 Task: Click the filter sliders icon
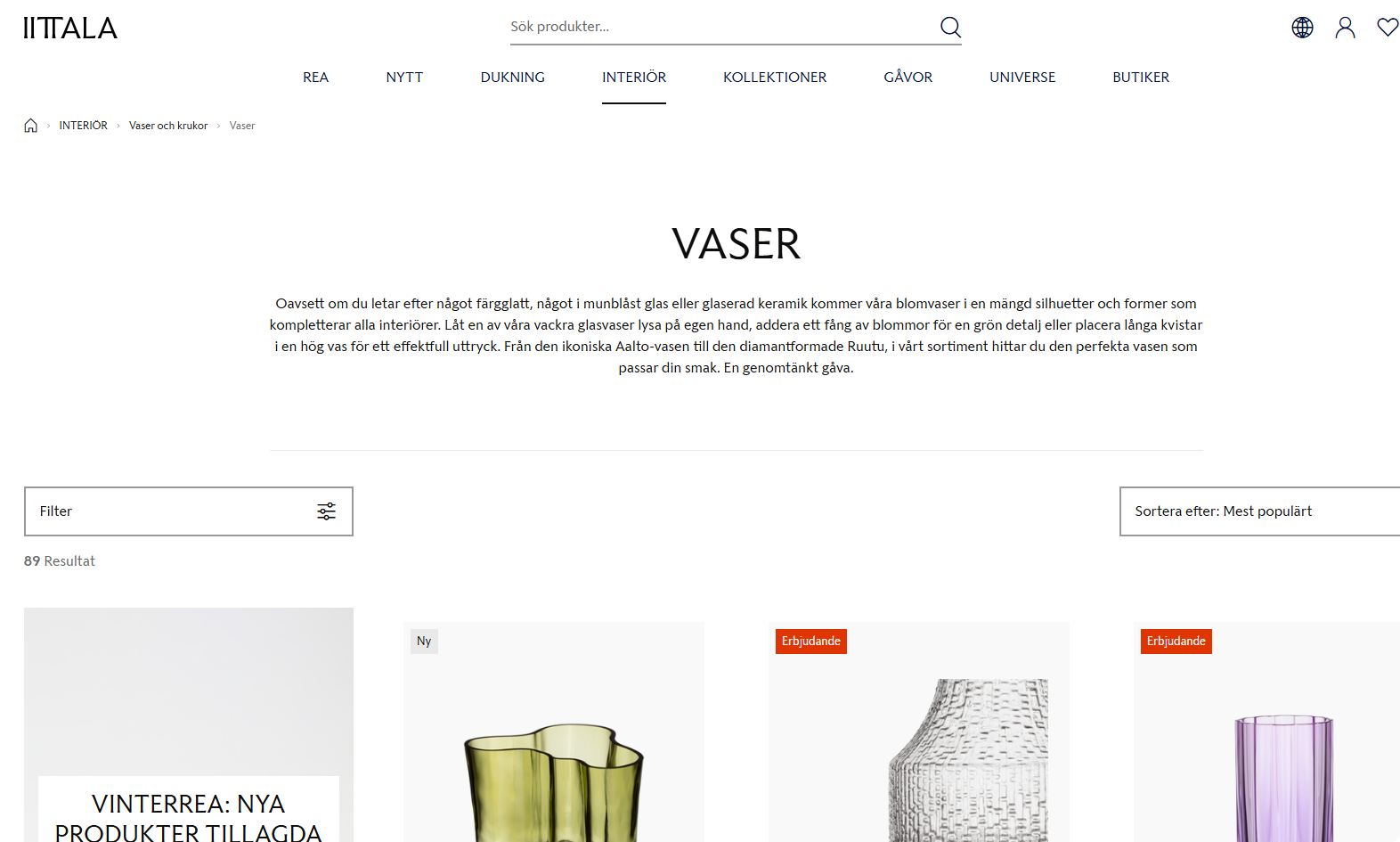coord(327,511)
